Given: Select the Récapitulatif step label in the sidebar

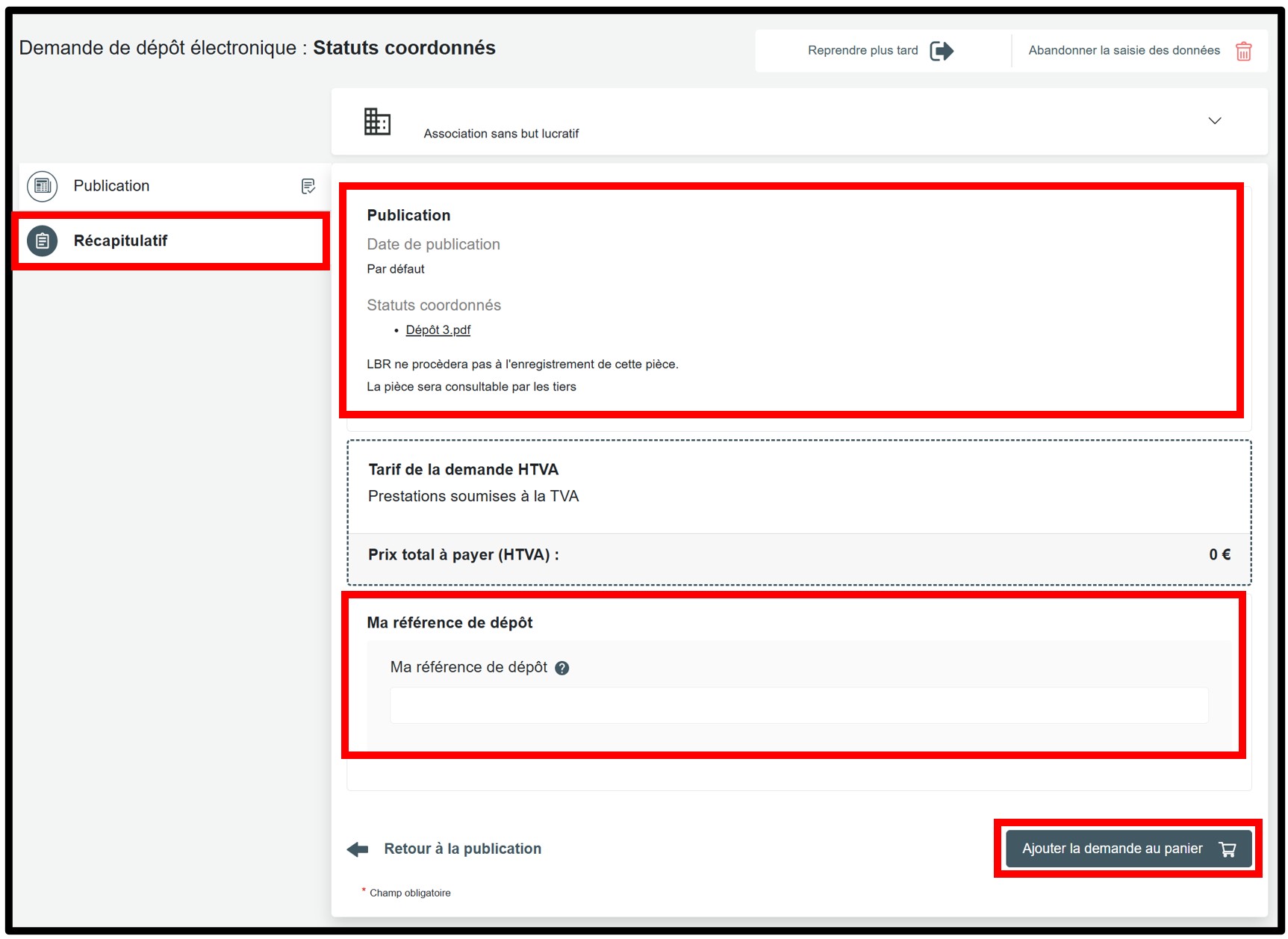Looking at the screenshot, I should tap(120, 241).
